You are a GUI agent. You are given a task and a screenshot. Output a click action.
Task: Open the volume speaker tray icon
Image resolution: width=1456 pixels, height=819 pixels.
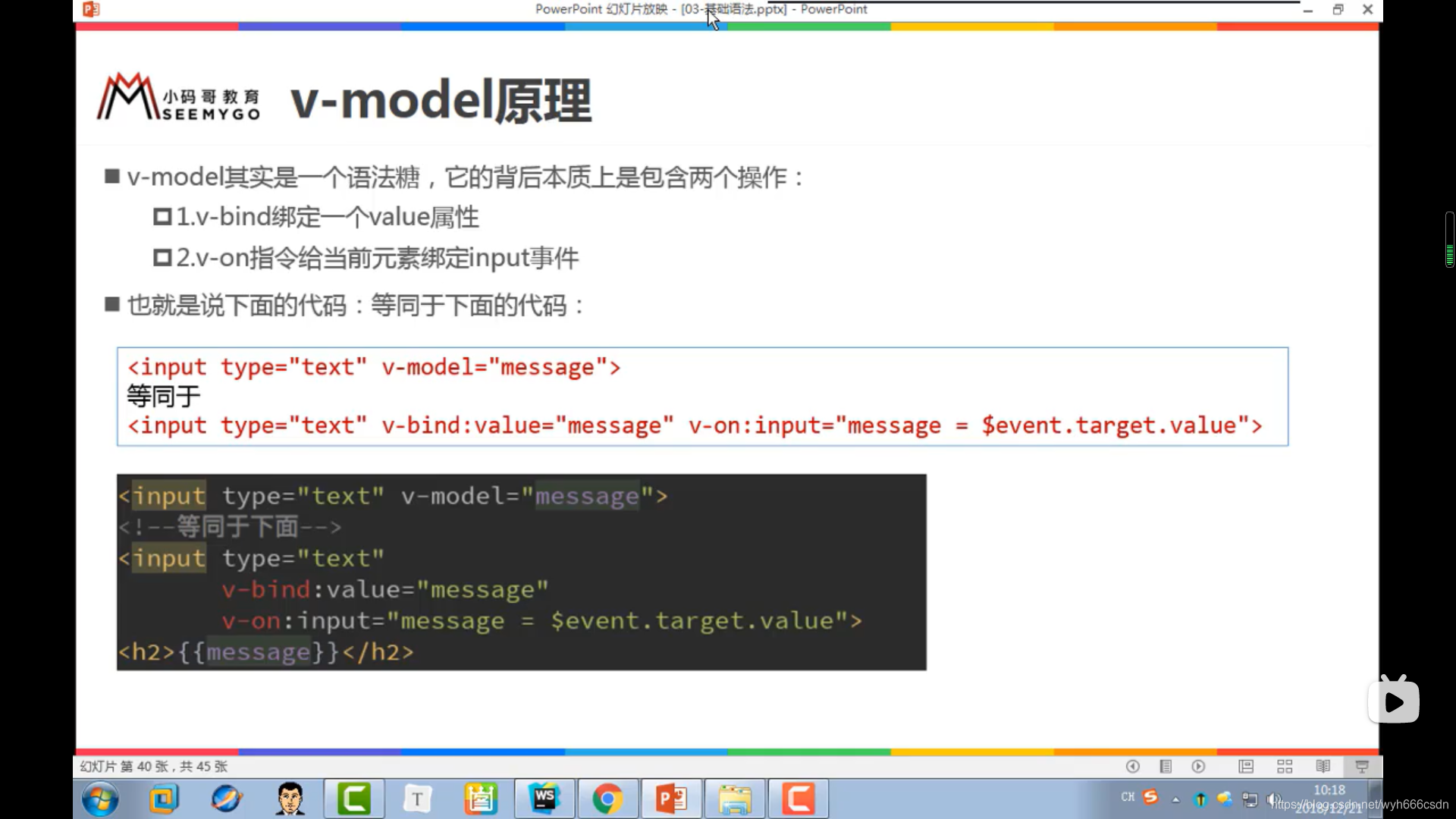(1271, 799)
